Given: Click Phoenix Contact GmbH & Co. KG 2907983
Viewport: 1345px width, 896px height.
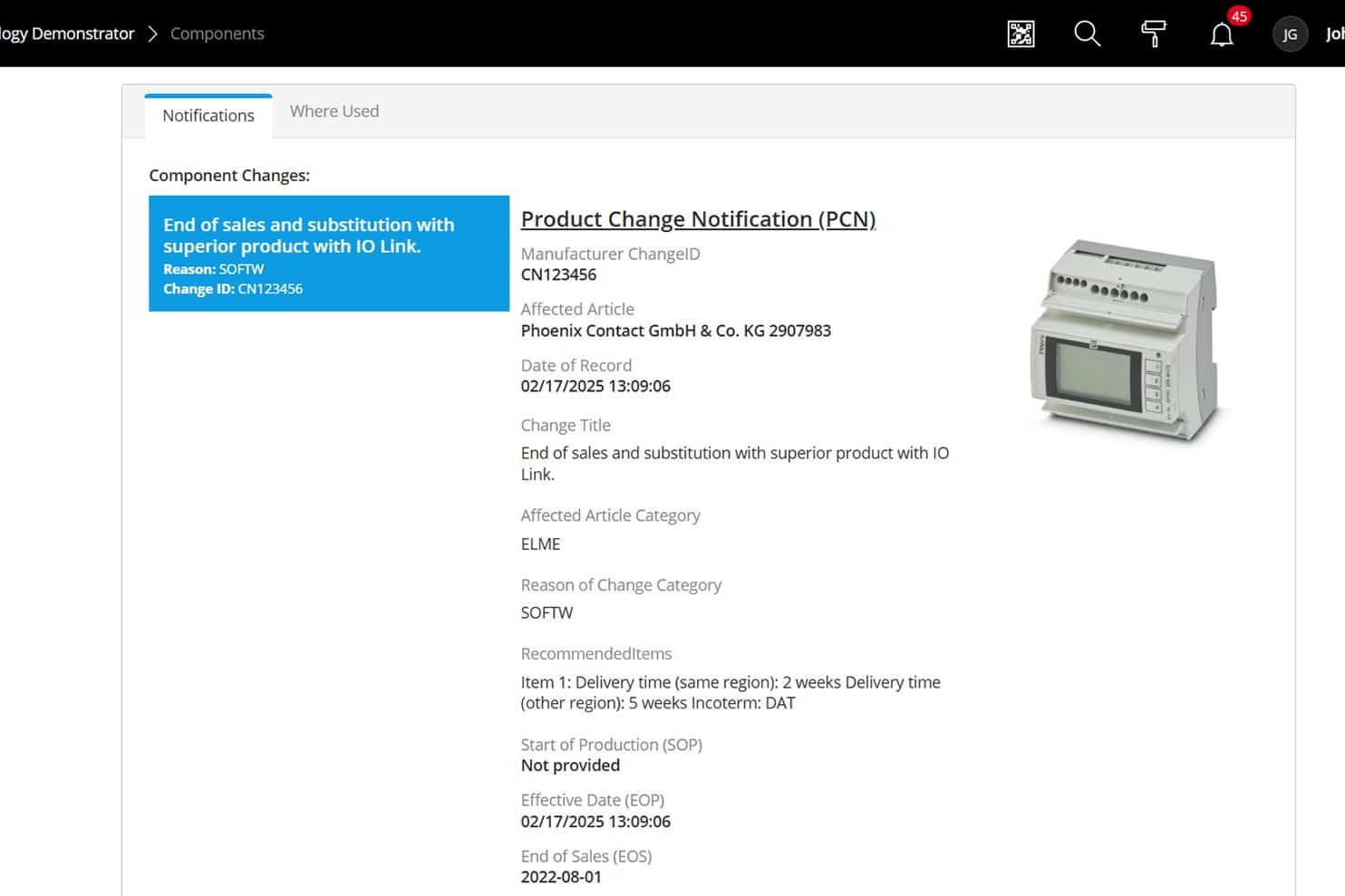Looking at the screenshot, I should pyautogui.click(x=676, y=331).
